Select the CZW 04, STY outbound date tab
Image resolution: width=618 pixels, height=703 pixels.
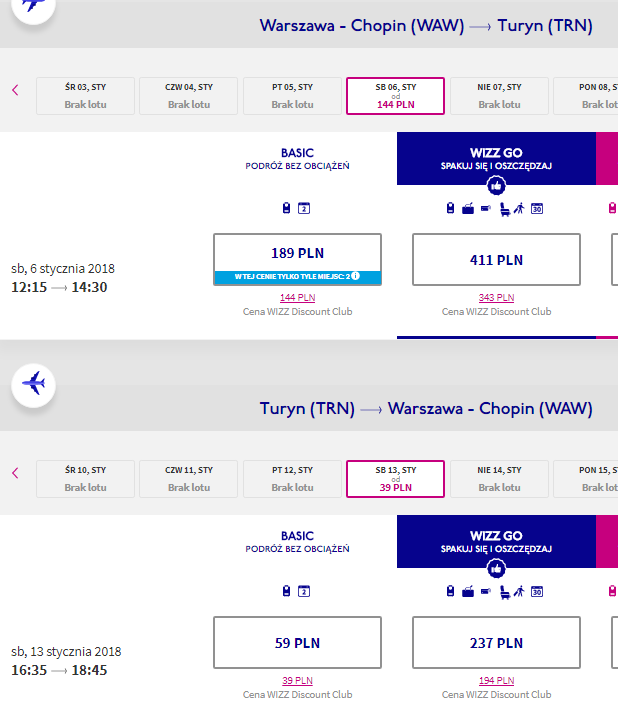click(188, 96)
